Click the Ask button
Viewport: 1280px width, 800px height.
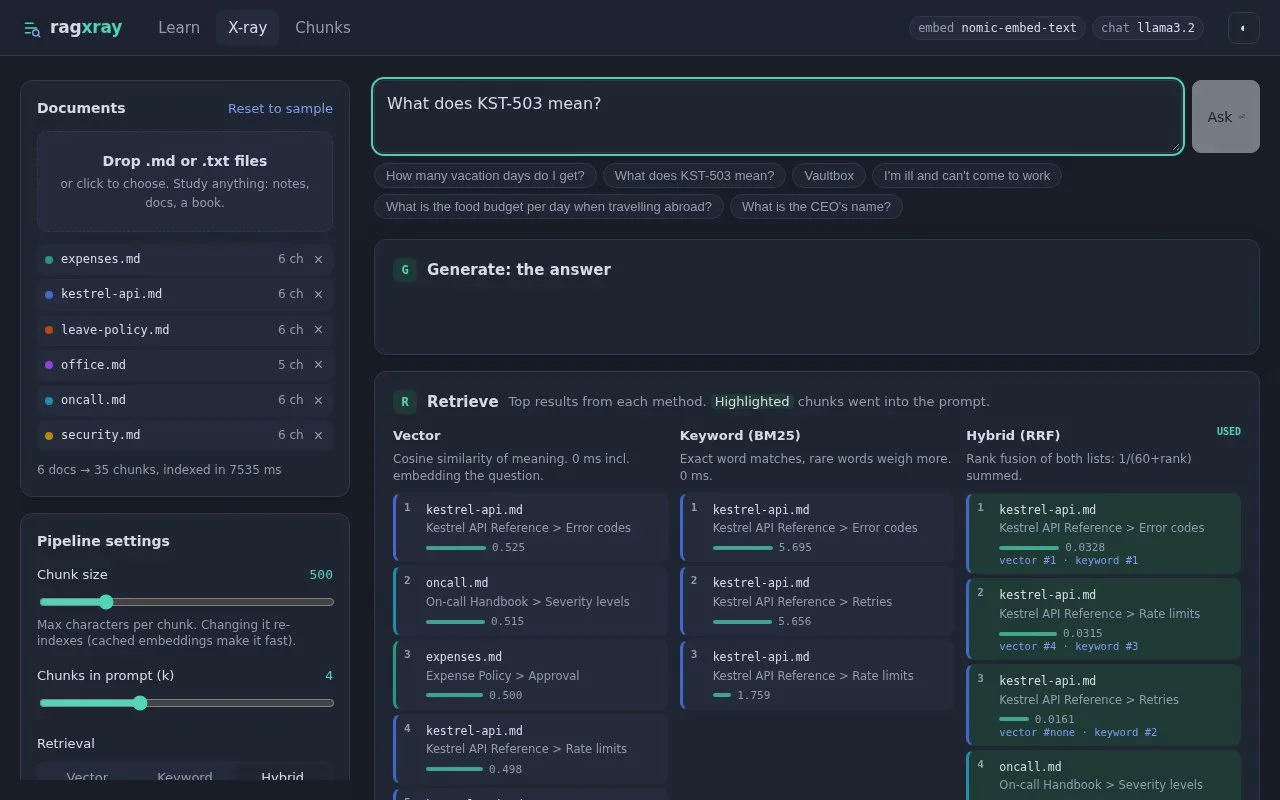click(1225, 117)
